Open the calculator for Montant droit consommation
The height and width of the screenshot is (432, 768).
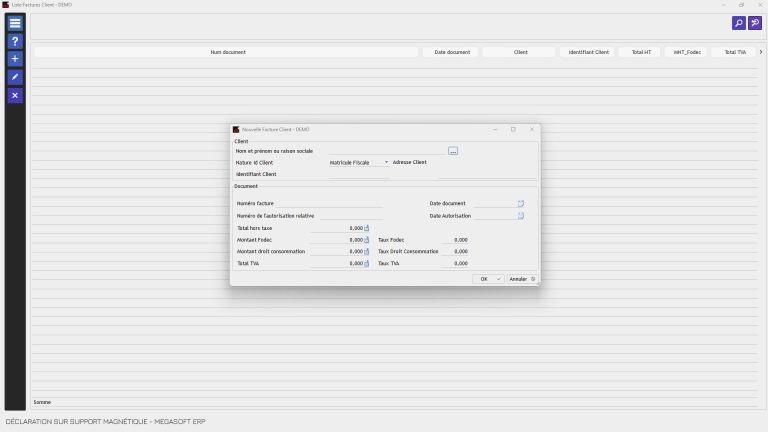366,252
